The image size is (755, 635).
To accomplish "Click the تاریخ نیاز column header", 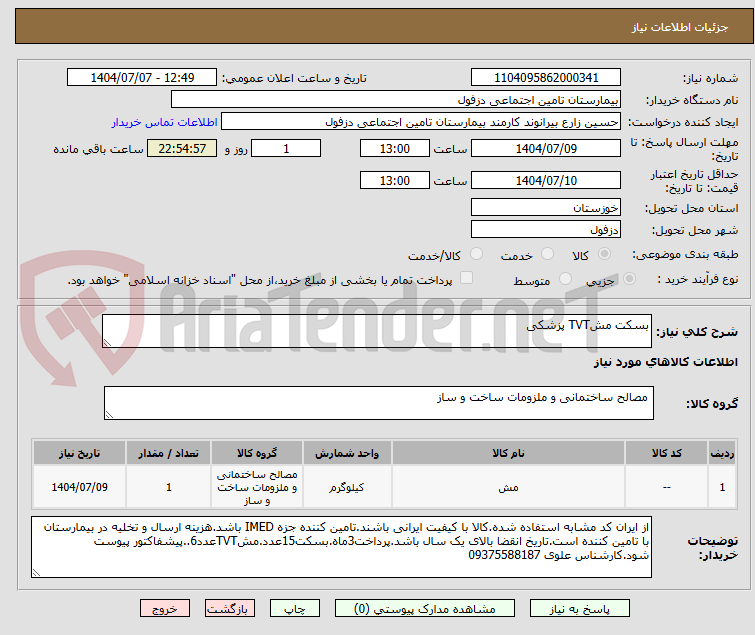I will tap(79, 453).
